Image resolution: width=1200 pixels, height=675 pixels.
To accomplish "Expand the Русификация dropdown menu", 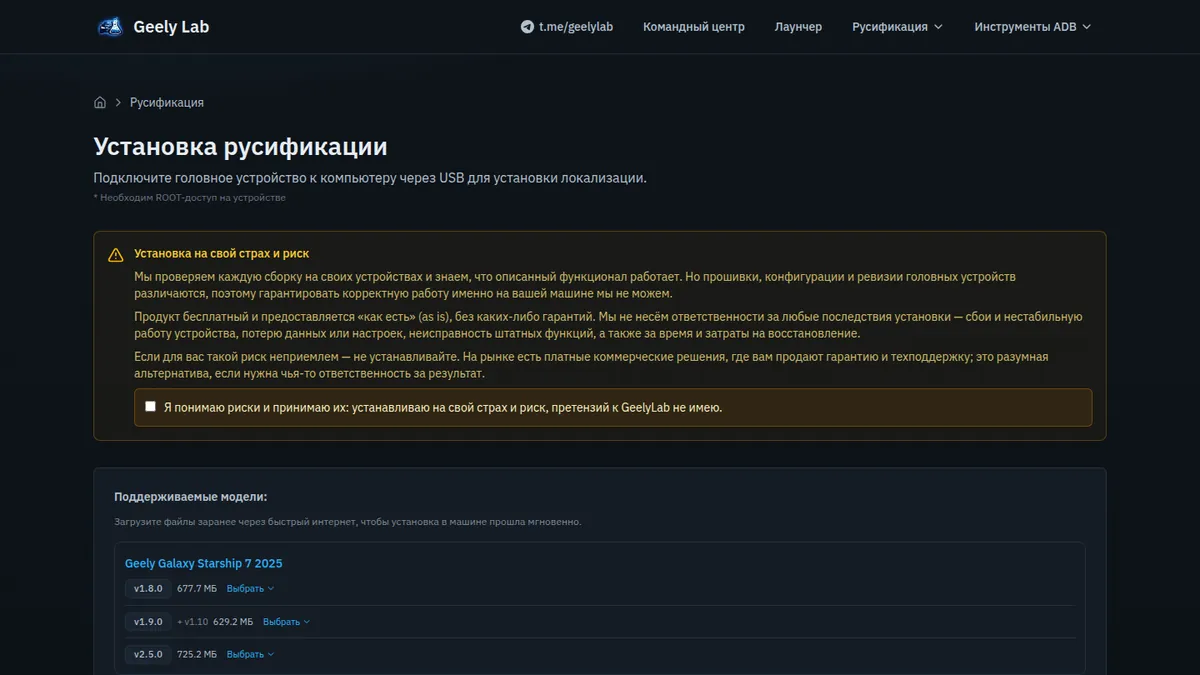I will pyautogui.click(x=897, y=27).
